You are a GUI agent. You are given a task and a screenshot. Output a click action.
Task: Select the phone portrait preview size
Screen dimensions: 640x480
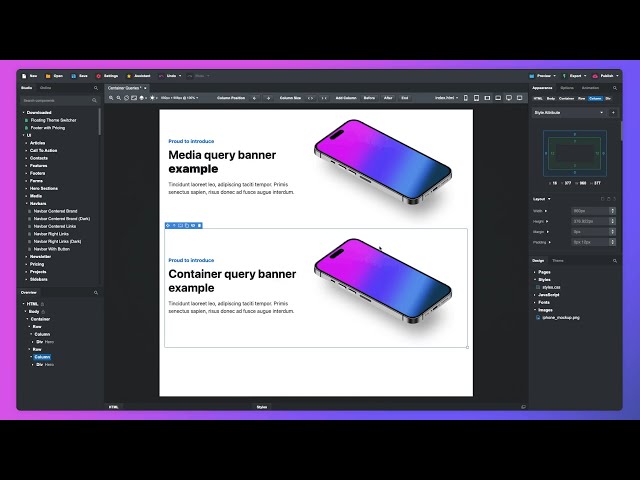[x=466, y=98]
